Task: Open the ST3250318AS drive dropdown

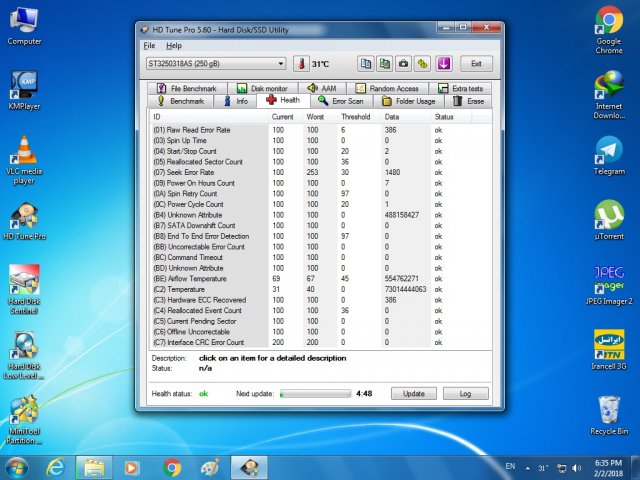Action: coord(216,64)
